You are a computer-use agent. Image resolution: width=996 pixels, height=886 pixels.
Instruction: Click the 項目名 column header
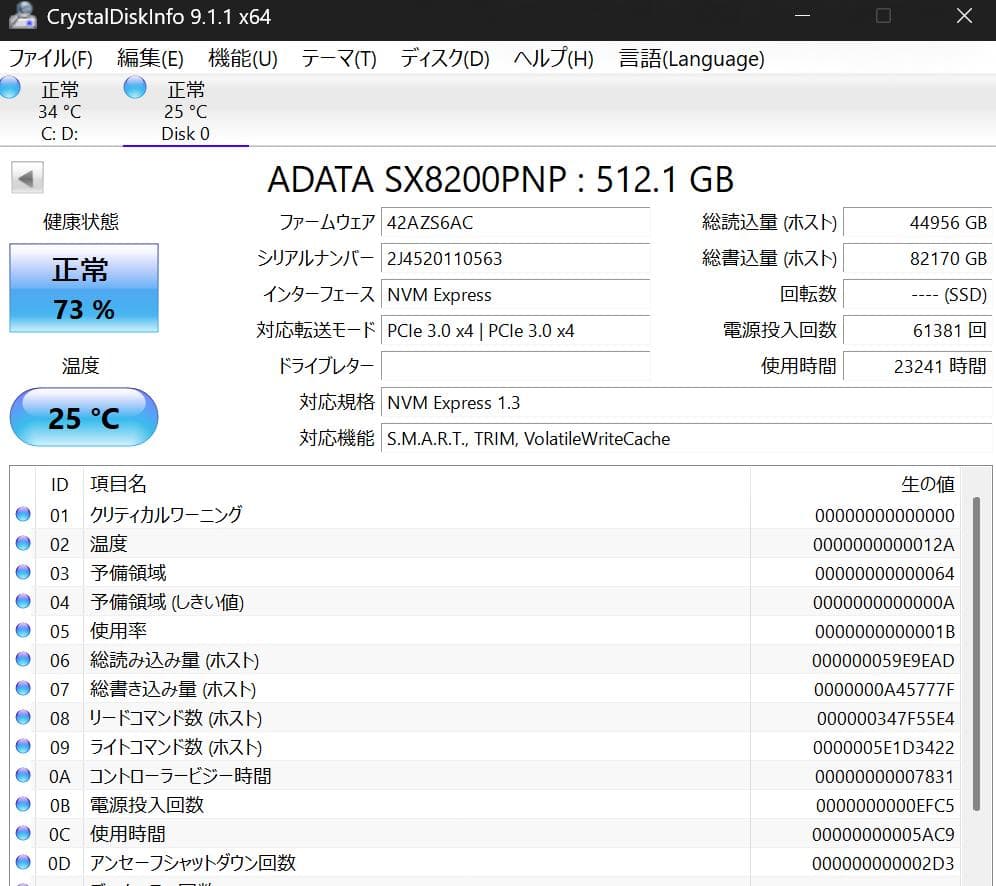(417, 485)
